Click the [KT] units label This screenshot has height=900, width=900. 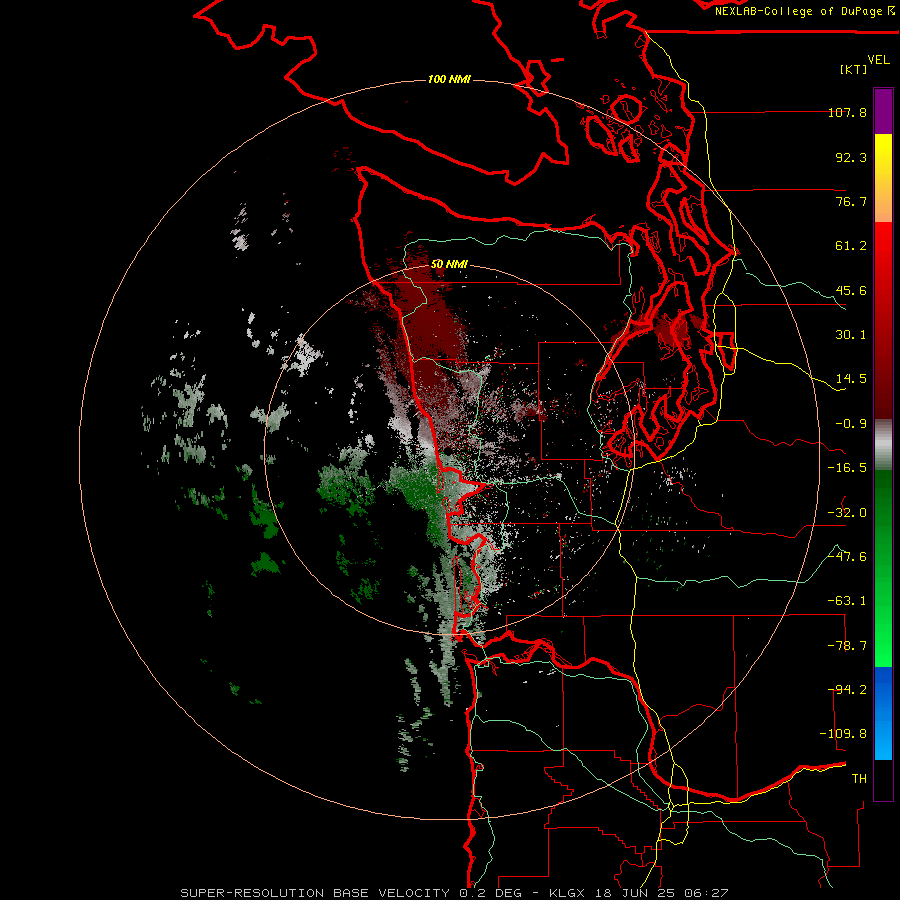(854, 69)
